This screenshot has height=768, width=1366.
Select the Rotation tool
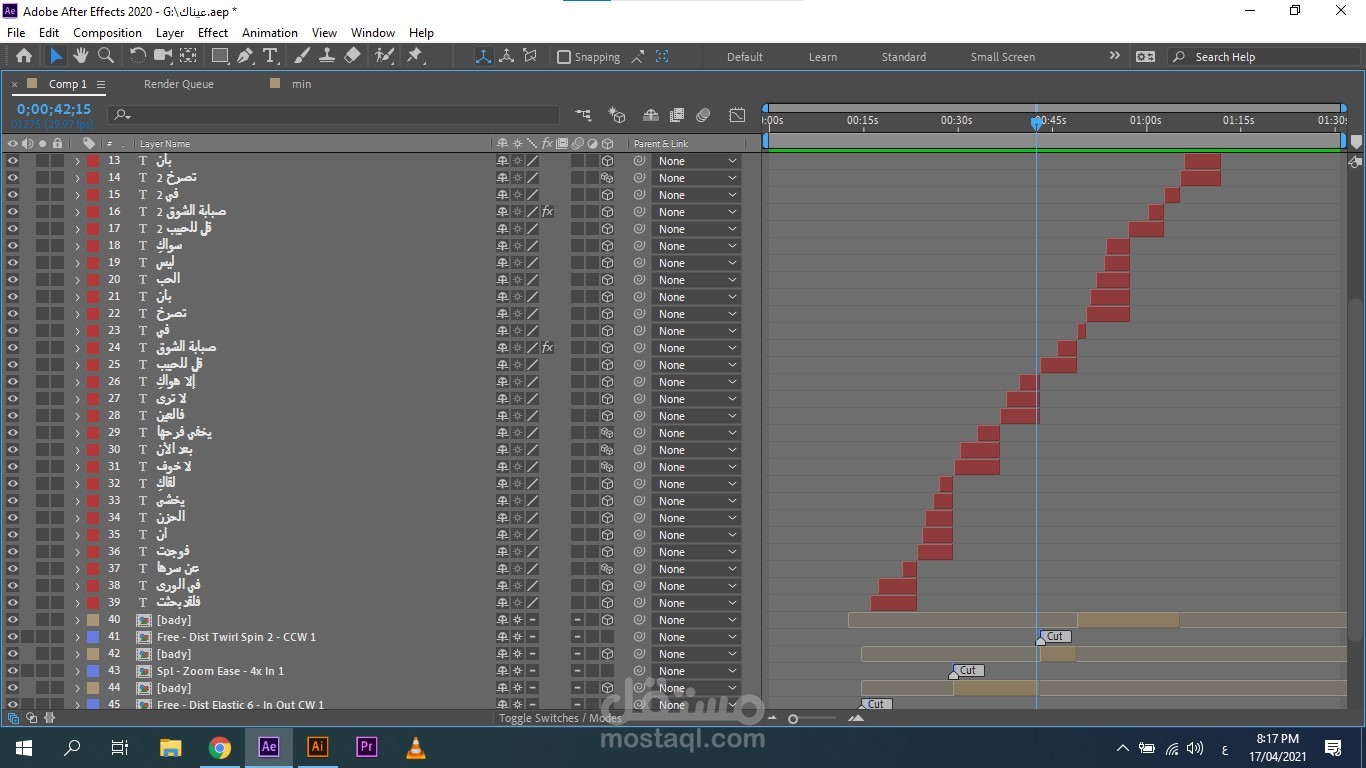tap(138, 56)
